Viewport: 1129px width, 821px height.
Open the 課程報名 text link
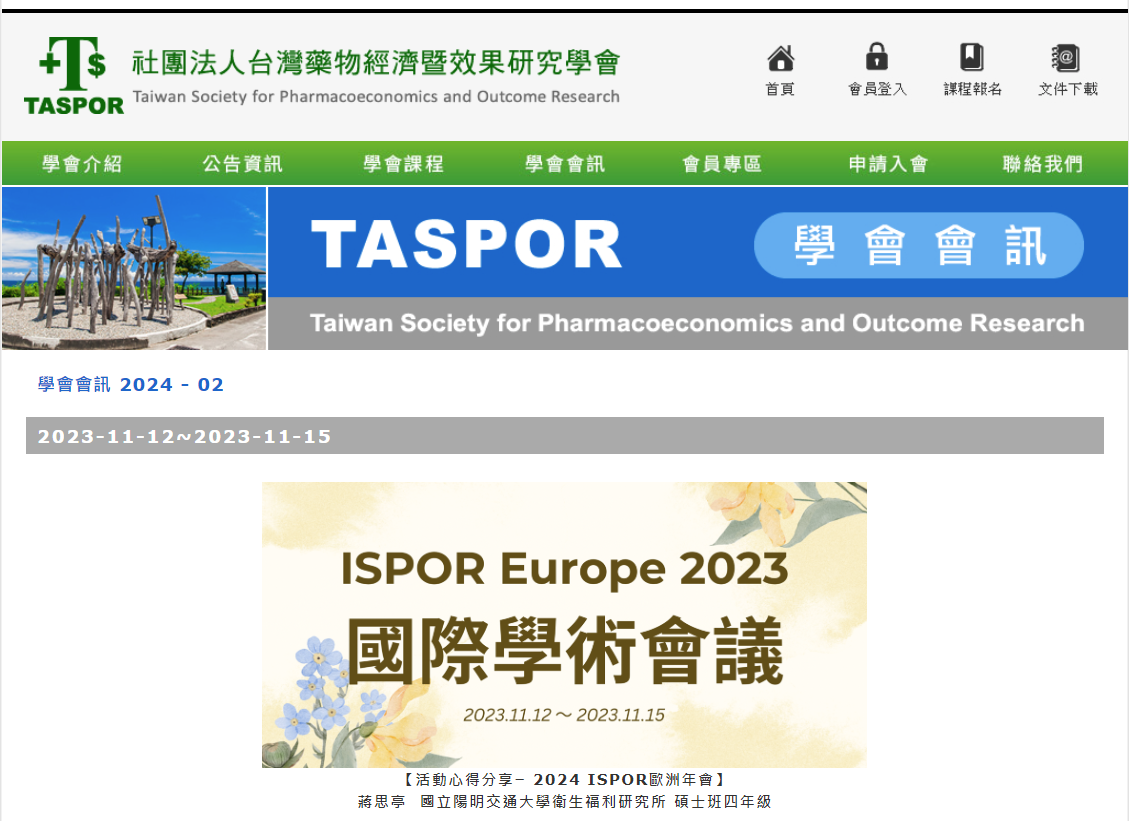973,89
